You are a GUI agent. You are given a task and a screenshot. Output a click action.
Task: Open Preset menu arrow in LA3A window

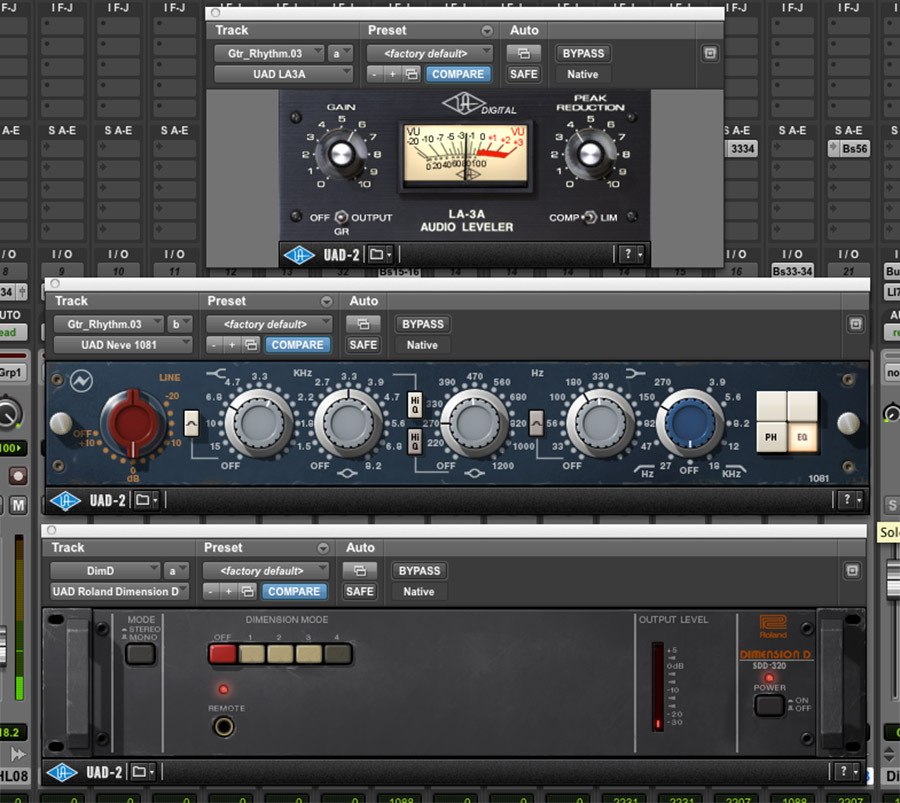487,30
